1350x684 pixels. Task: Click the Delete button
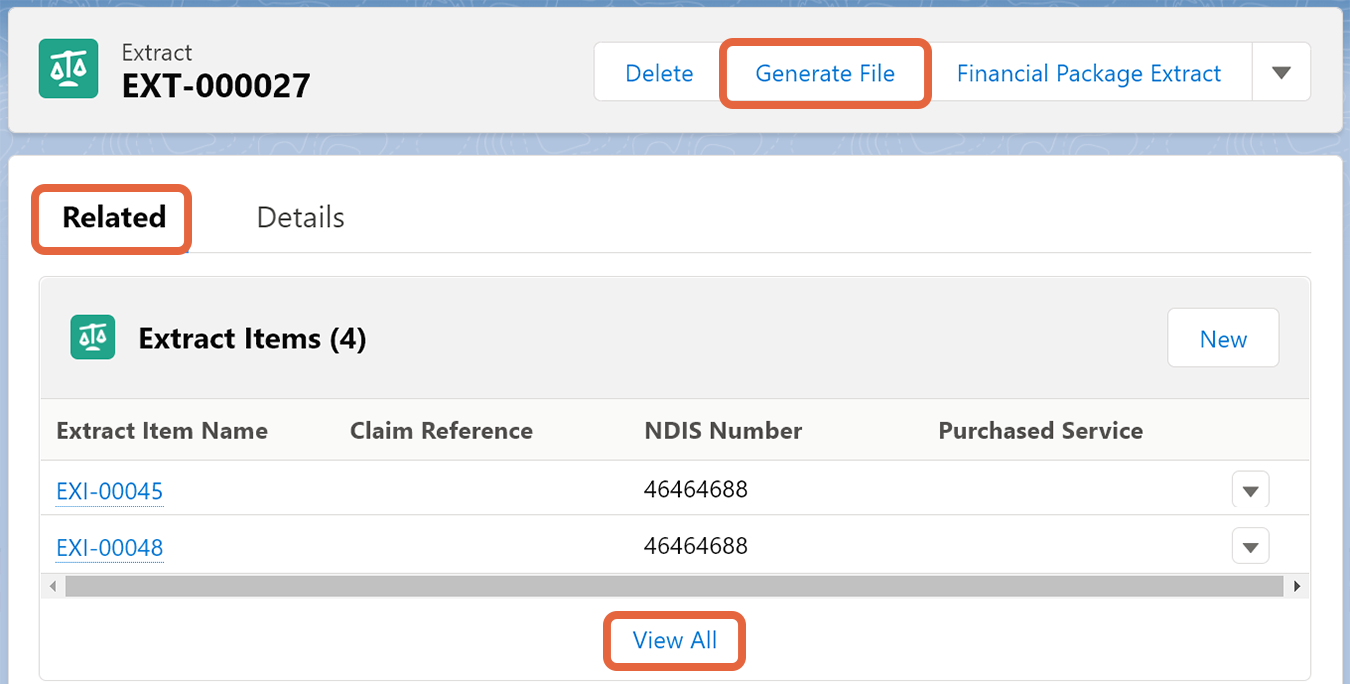click(x=659, y=73)
